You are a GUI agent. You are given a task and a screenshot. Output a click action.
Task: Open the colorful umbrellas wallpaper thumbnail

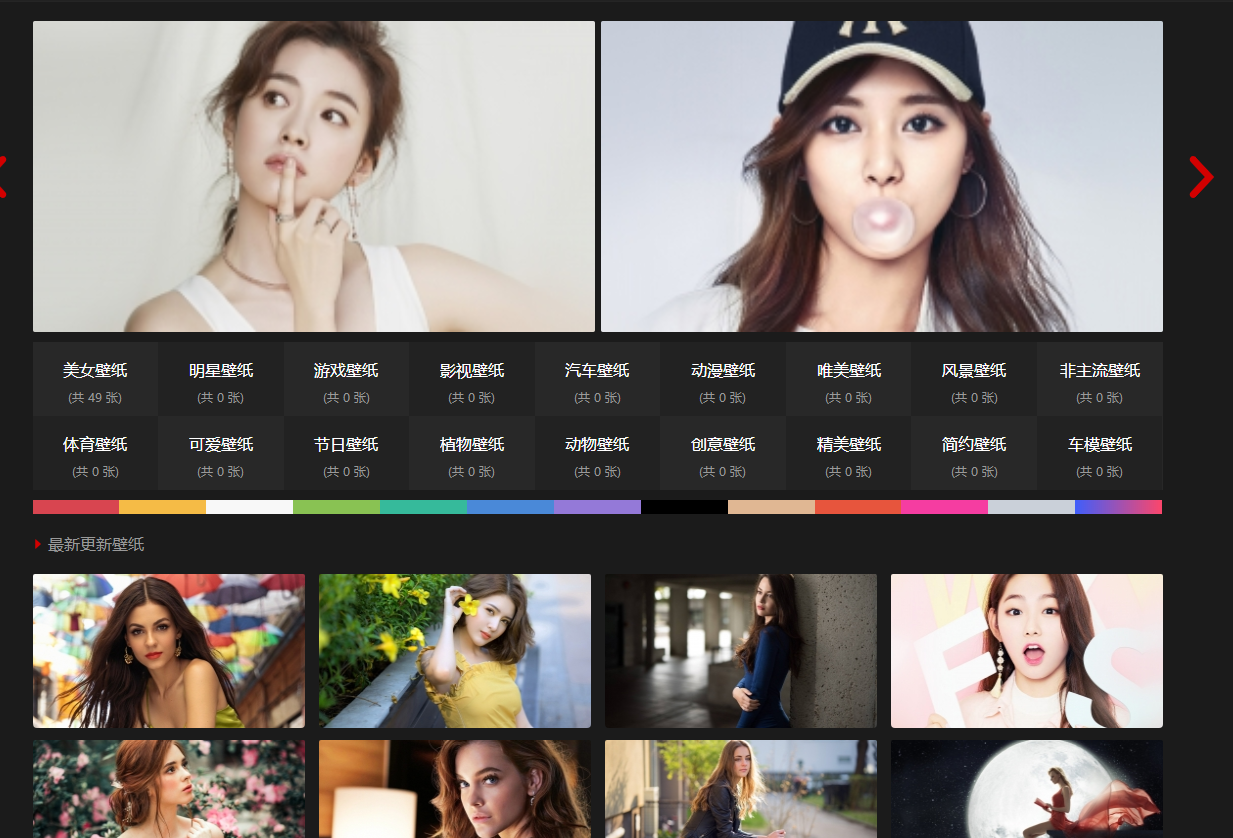click(x=168, y=650)
